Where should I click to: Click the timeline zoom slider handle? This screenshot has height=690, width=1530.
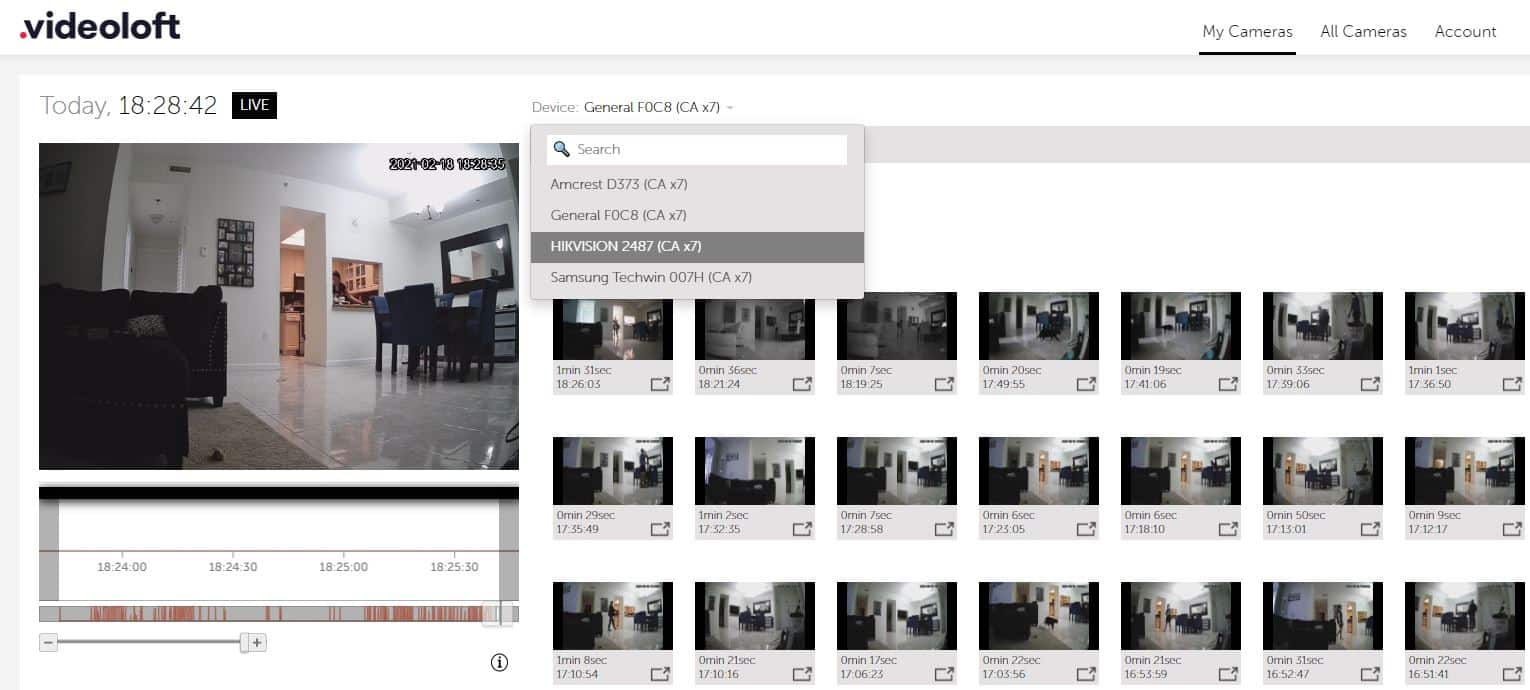coord(244,643)
